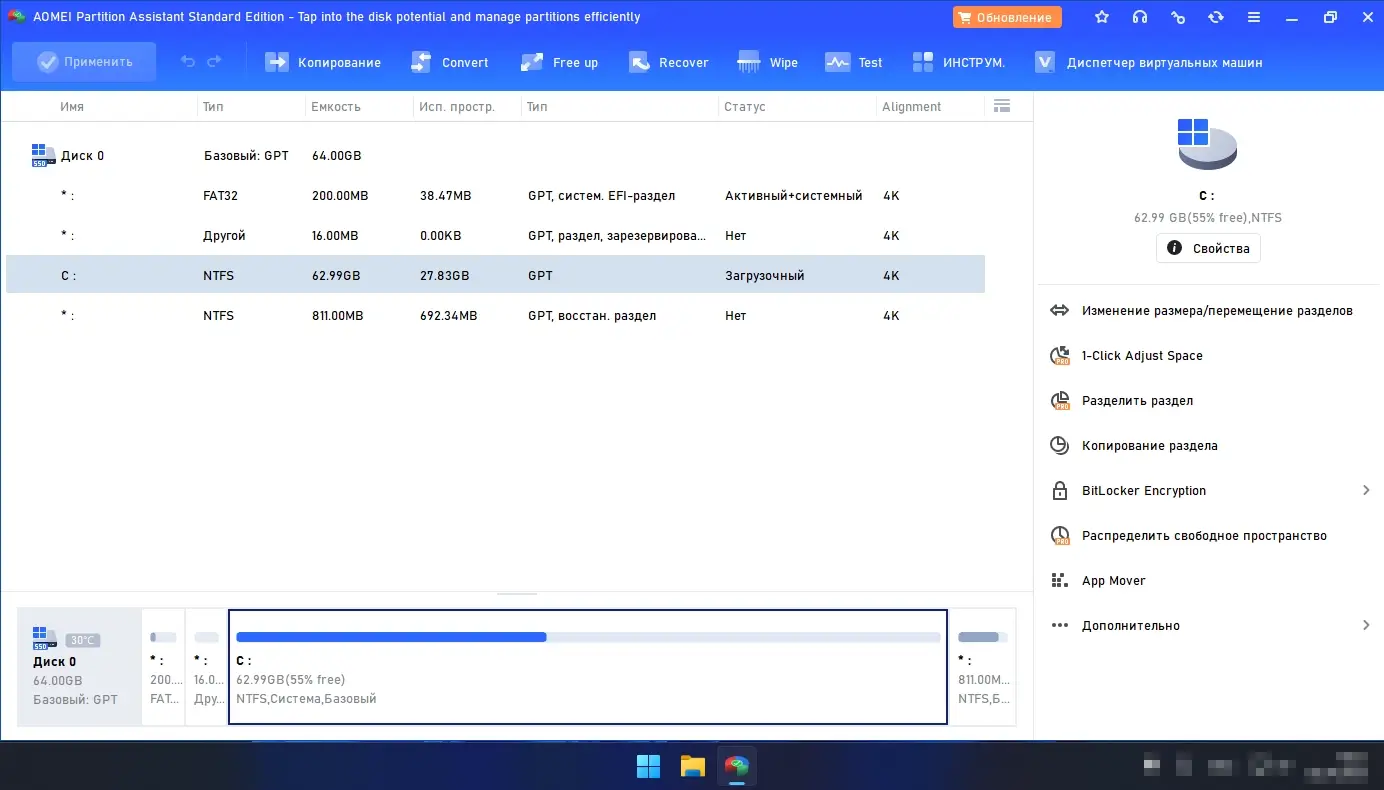Click the allocate free space icon
Screen dimensions: 1384x790
click(1060, 536)
